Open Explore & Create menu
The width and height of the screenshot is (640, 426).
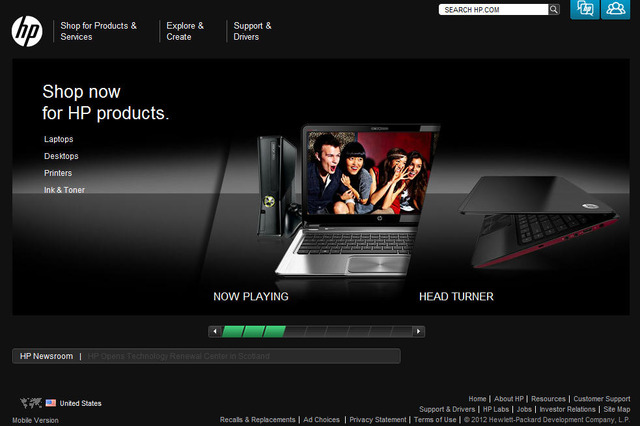click(185, 31)
